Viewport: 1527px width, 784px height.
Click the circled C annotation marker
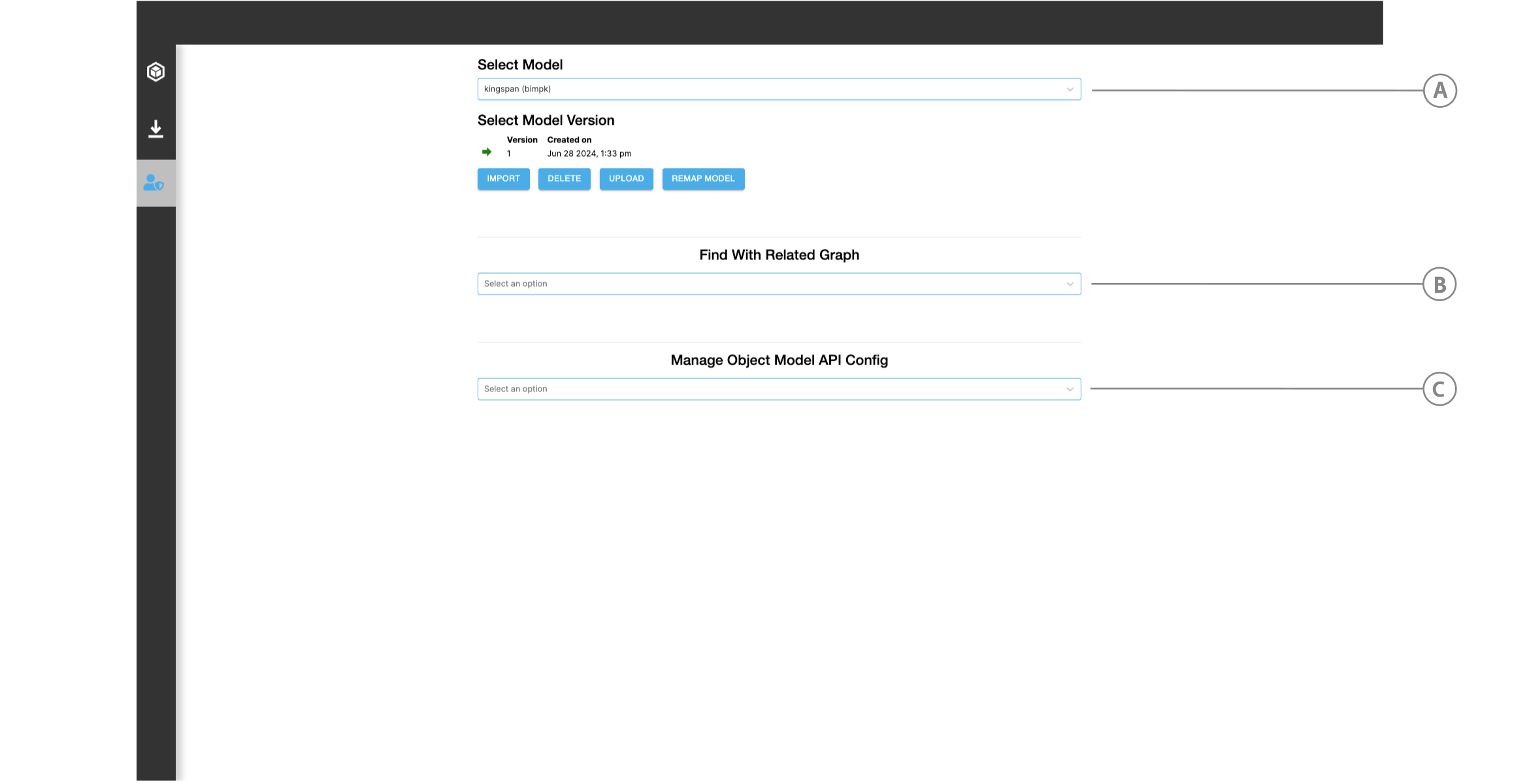click(x=1439, y=389)
